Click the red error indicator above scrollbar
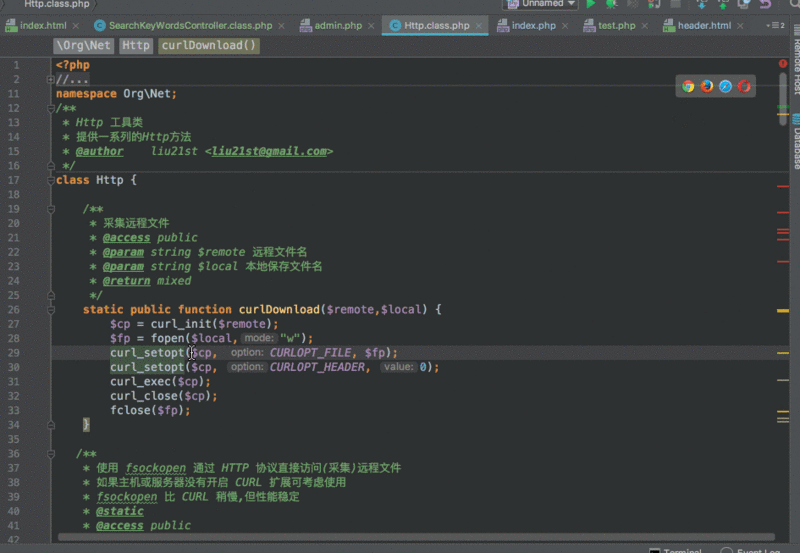Screen dimensions: 800x553 783,64
